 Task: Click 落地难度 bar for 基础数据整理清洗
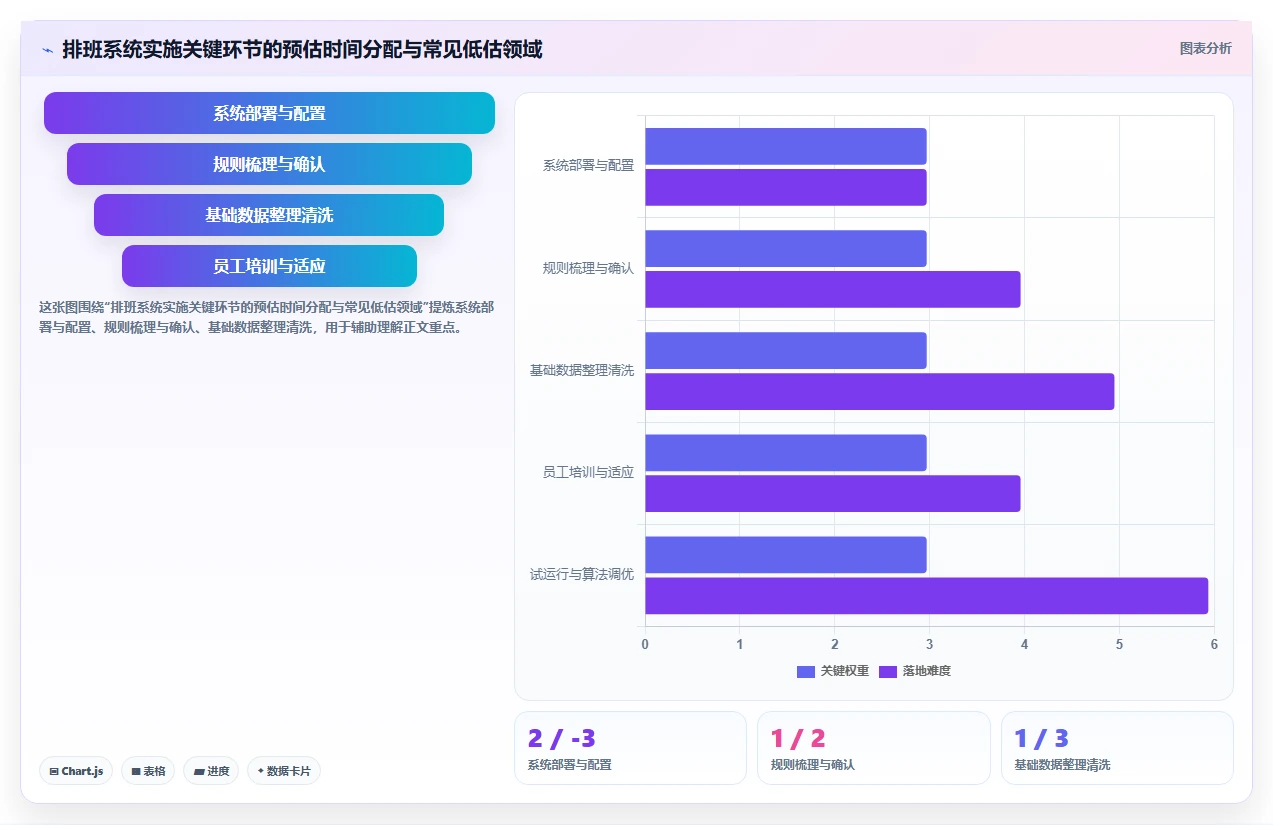[880, 391]
